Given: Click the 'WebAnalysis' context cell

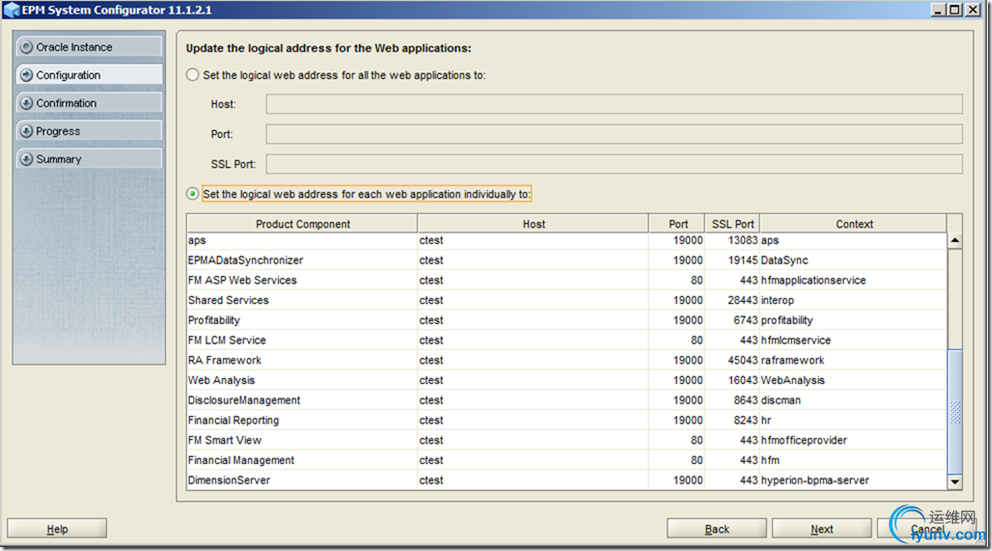Looking at the screenshot, I should pyautogui.click(x=853, y=380).
